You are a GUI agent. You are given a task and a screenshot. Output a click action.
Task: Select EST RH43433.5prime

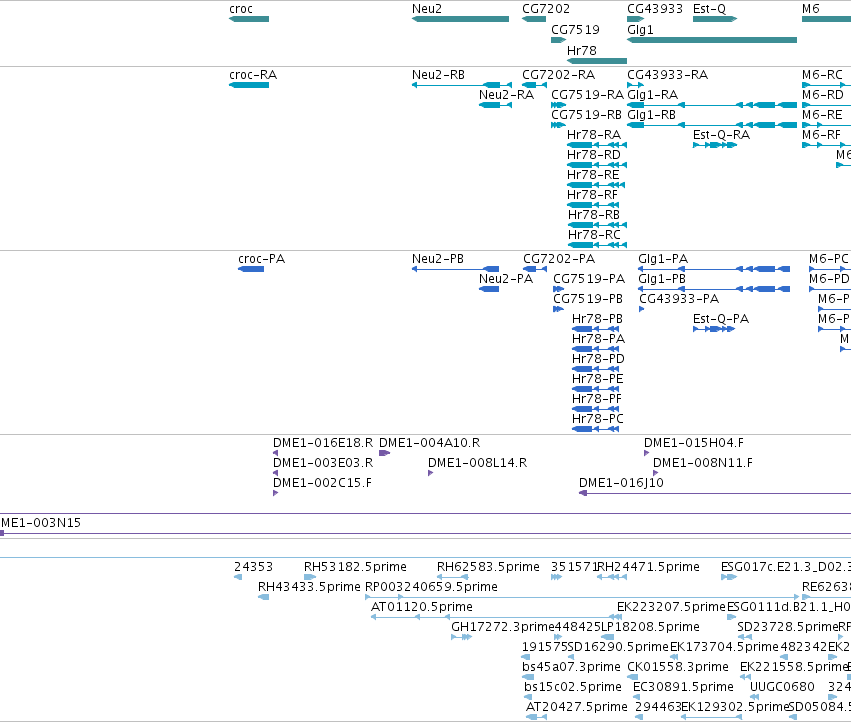263,597
